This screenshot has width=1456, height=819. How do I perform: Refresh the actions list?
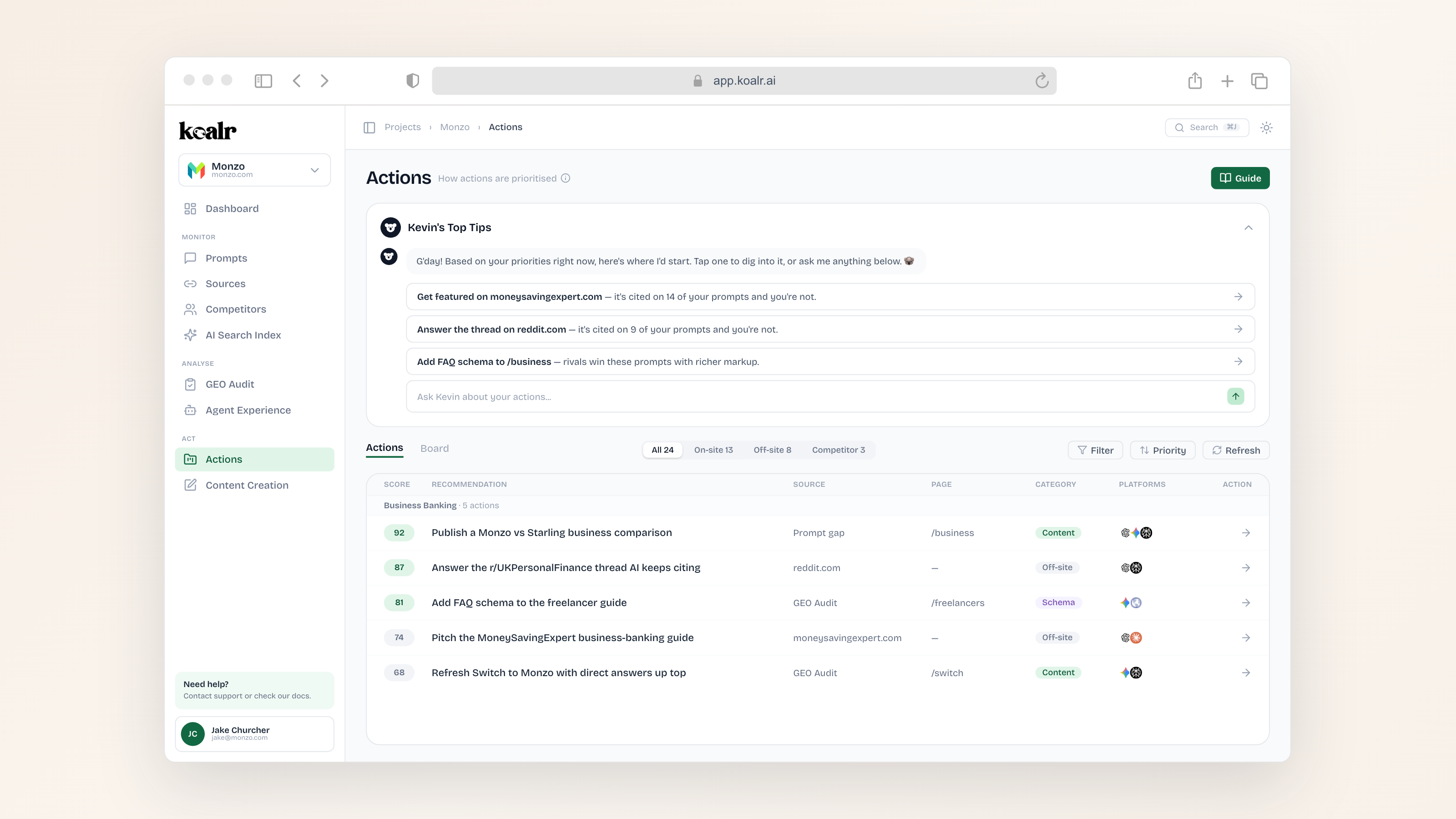pyautogui.click(x=1236, y=450)
